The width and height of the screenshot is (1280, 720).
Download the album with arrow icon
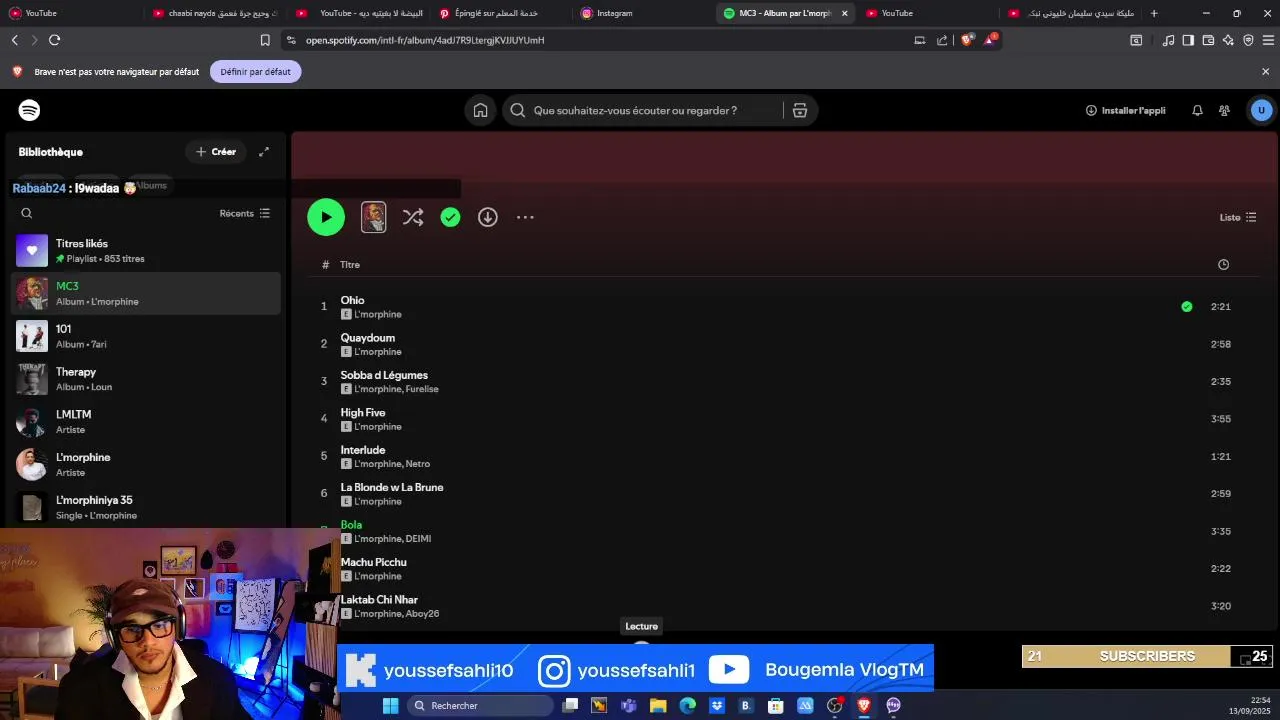(488, 217)
